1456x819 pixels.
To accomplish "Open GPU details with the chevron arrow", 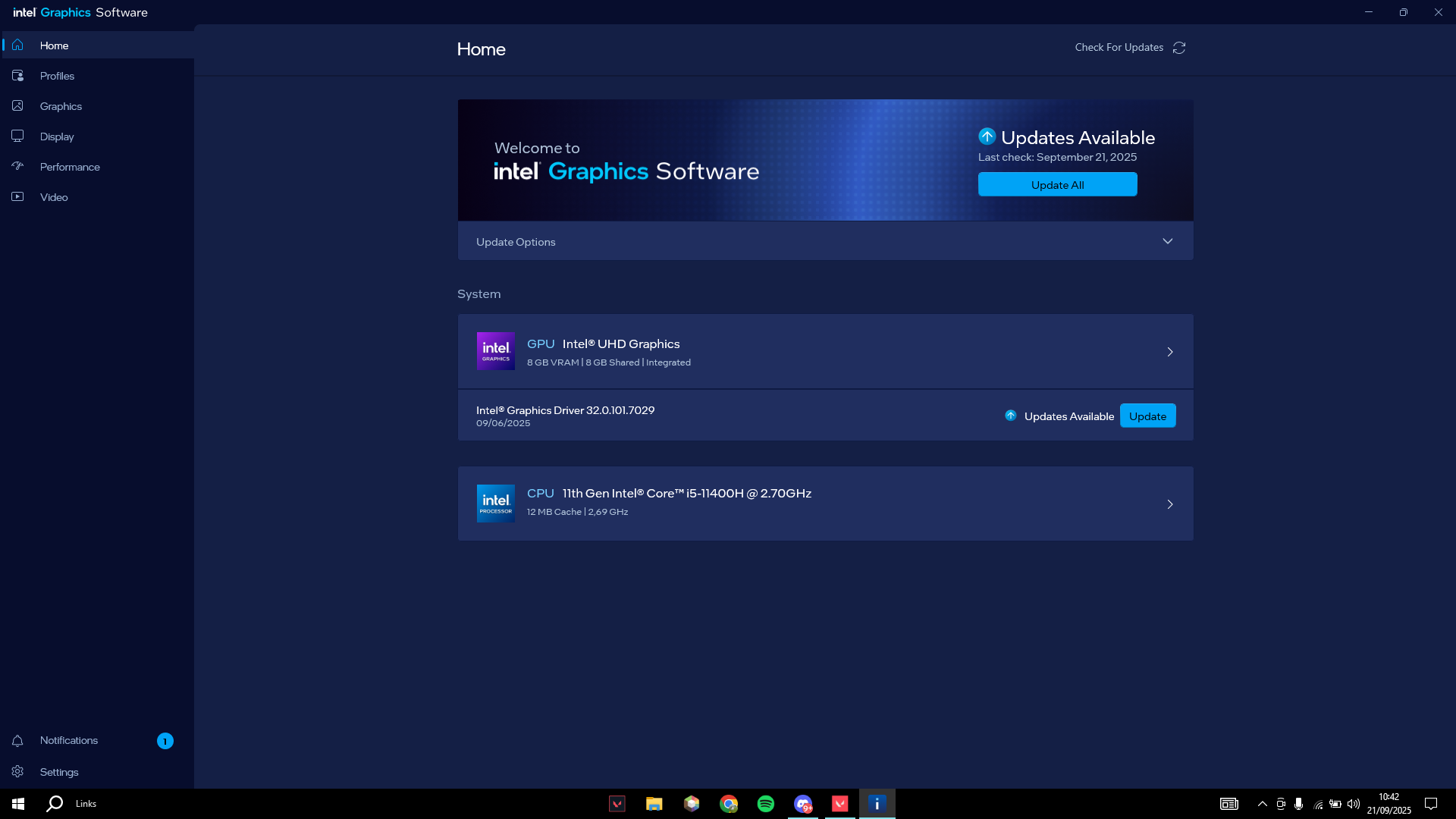I will [1170, 352].
